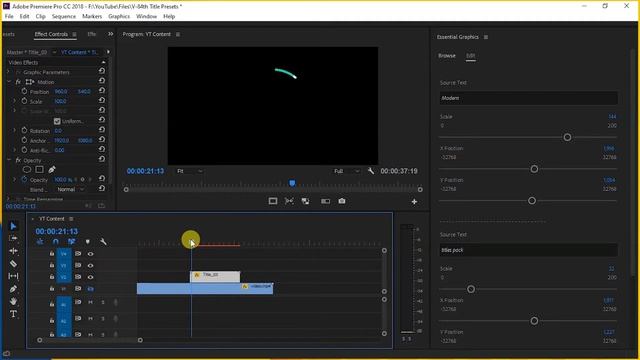Add a marker in the timeline header
Viewport: 640px width, 360px height.
point(88,242)
